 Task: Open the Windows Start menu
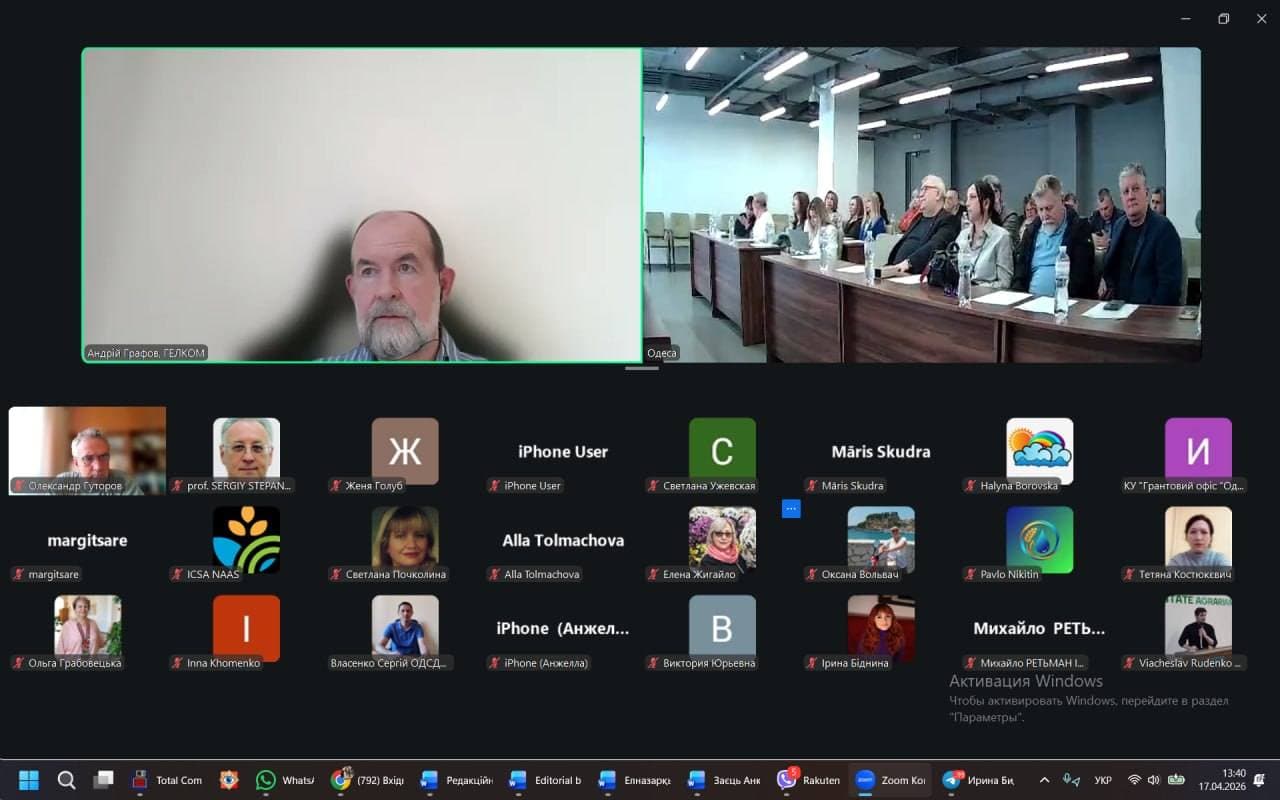tap(29, 780)
